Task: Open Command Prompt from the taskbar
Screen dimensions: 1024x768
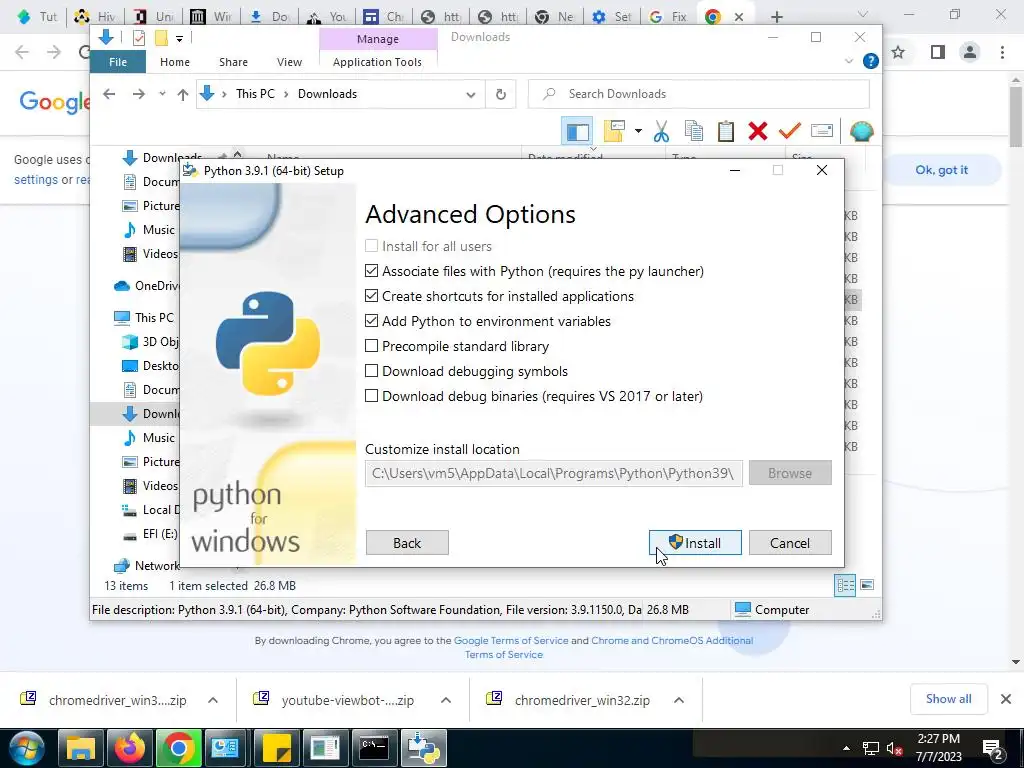Action: 375,748
